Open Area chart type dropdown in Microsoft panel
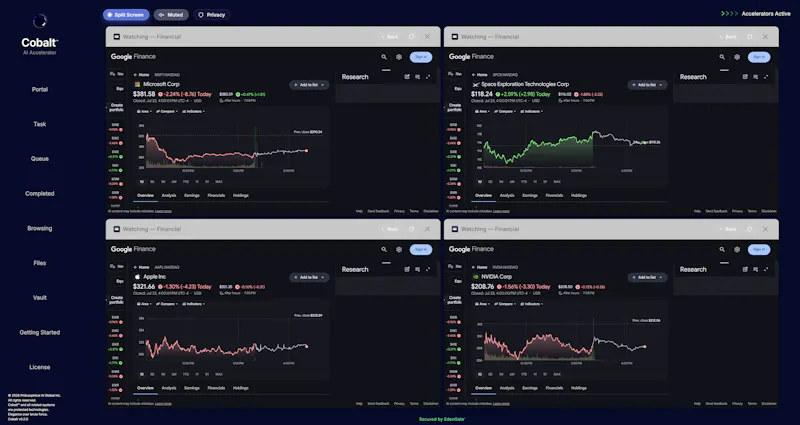 pos(144,111)
